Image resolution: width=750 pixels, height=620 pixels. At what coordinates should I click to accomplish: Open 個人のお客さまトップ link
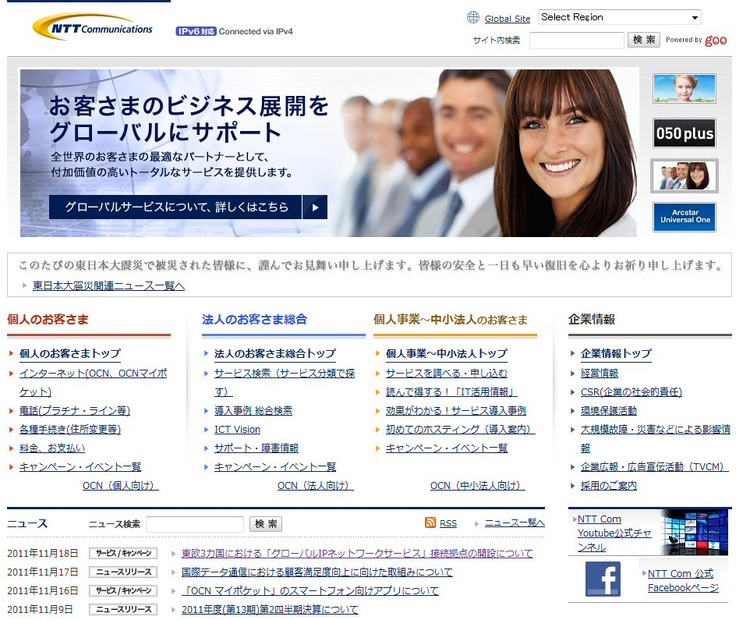(70, 354)
